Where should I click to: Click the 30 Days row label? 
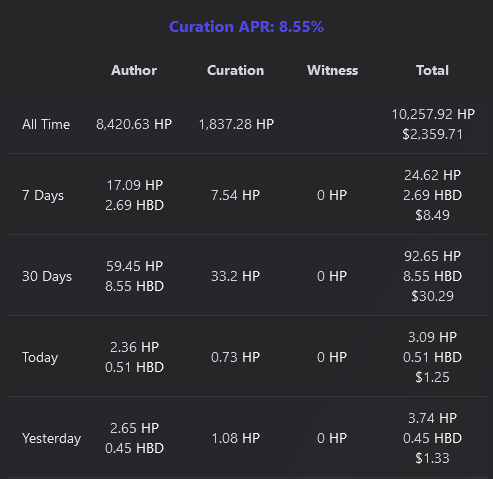(x=47, y=276)
